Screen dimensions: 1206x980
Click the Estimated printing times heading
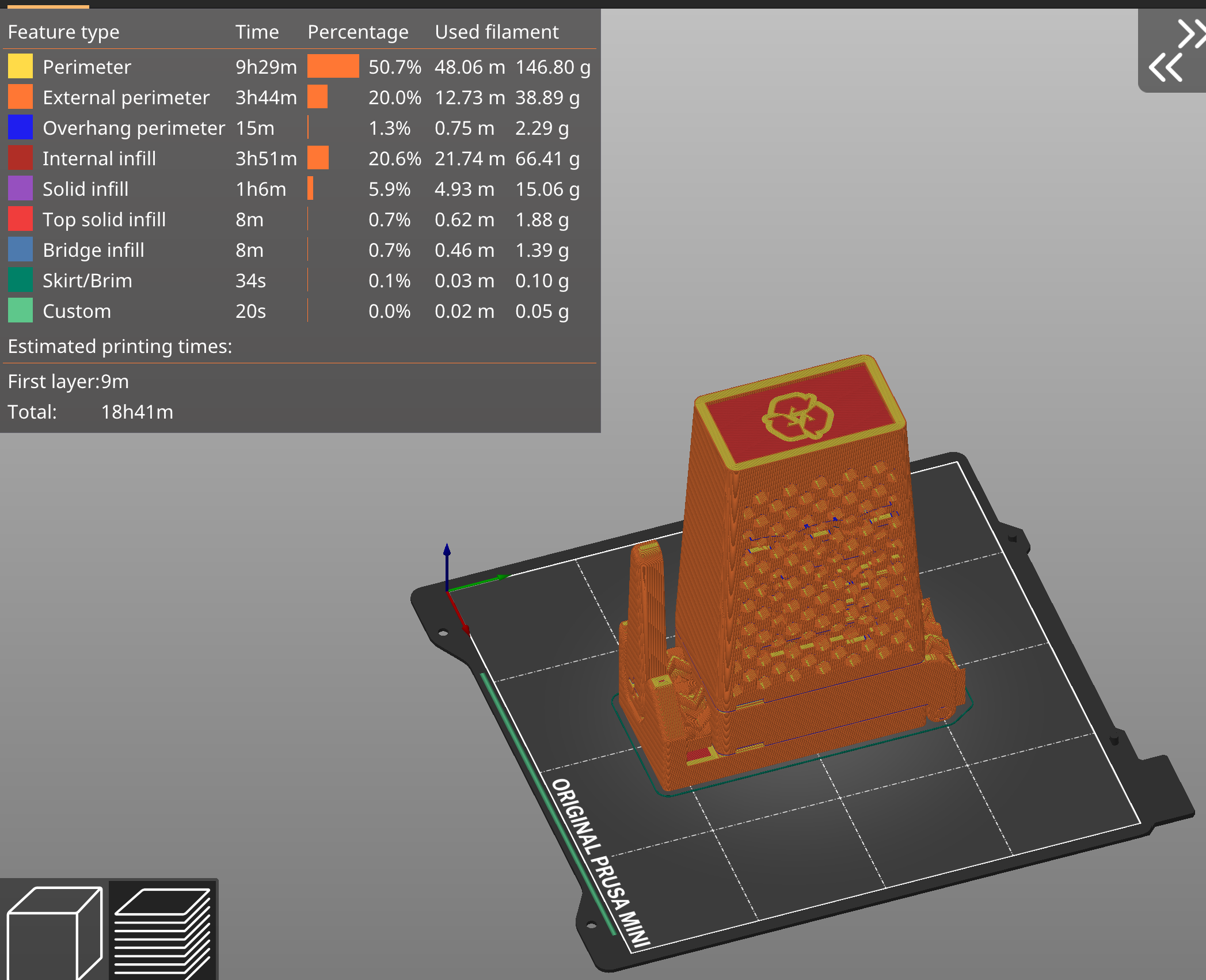point(120,346)
